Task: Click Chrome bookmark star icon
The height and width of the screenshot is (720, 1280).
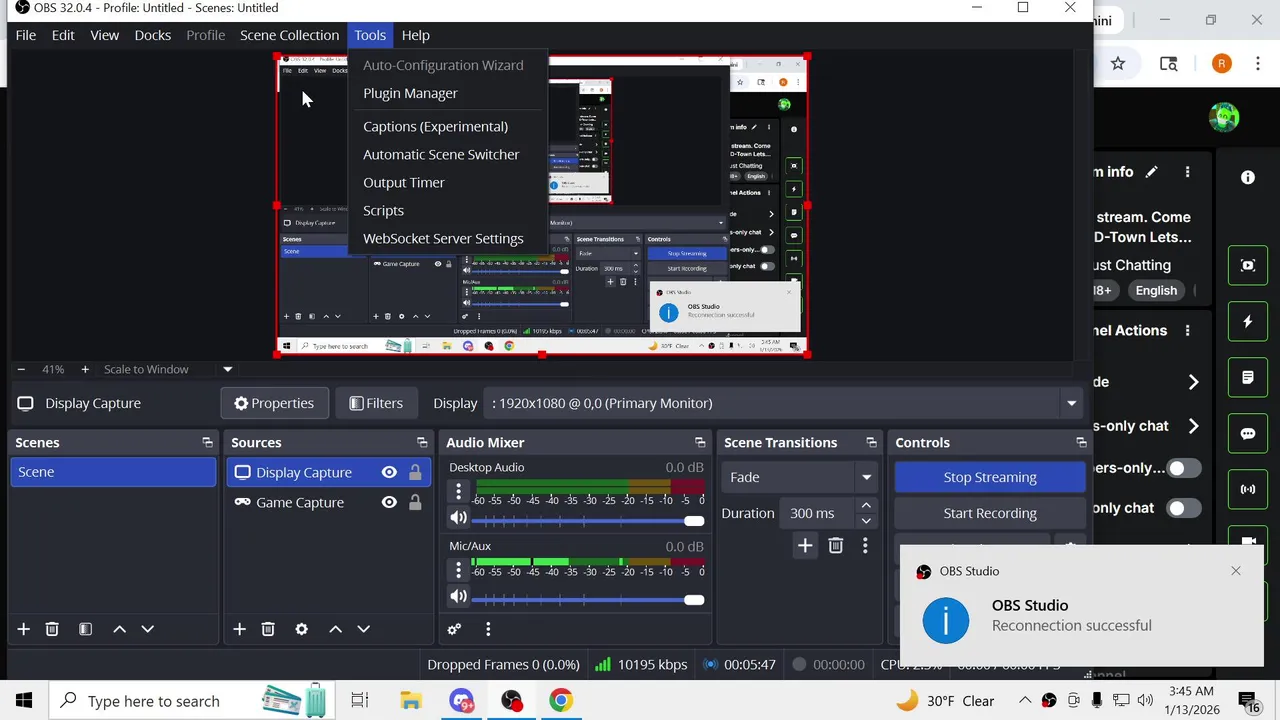Action: coord(1118,64)
